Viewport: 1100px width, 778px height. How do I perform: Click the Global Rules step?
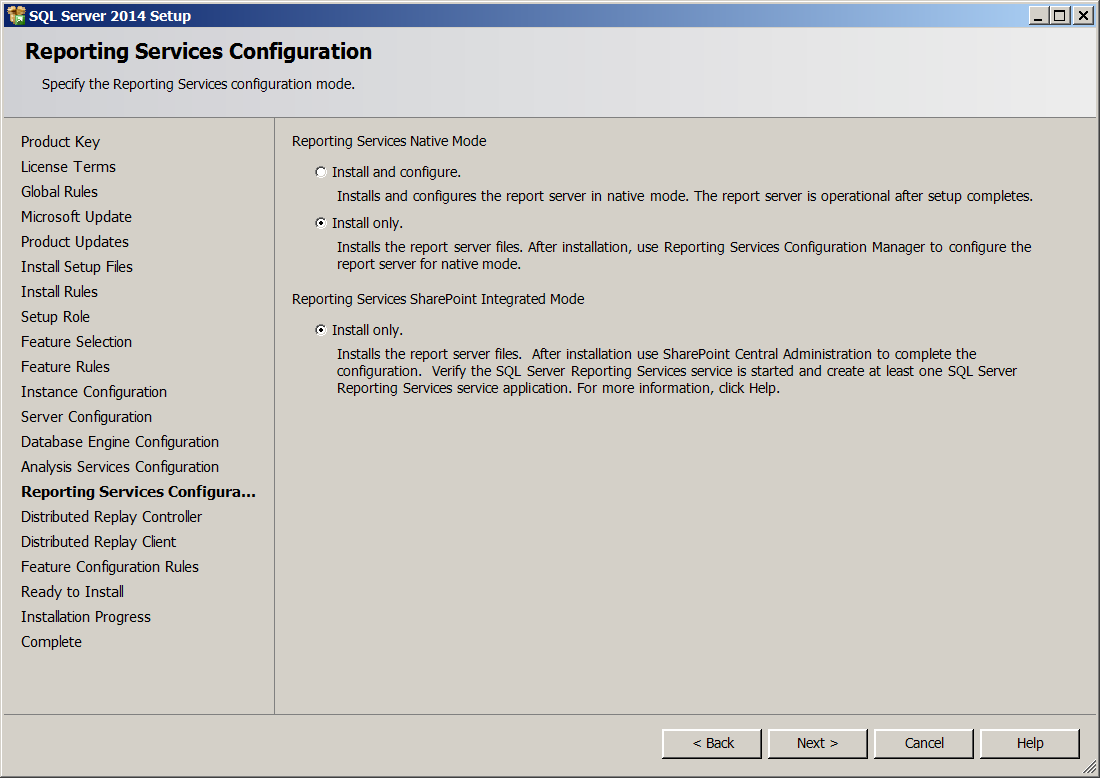(59, 192)
